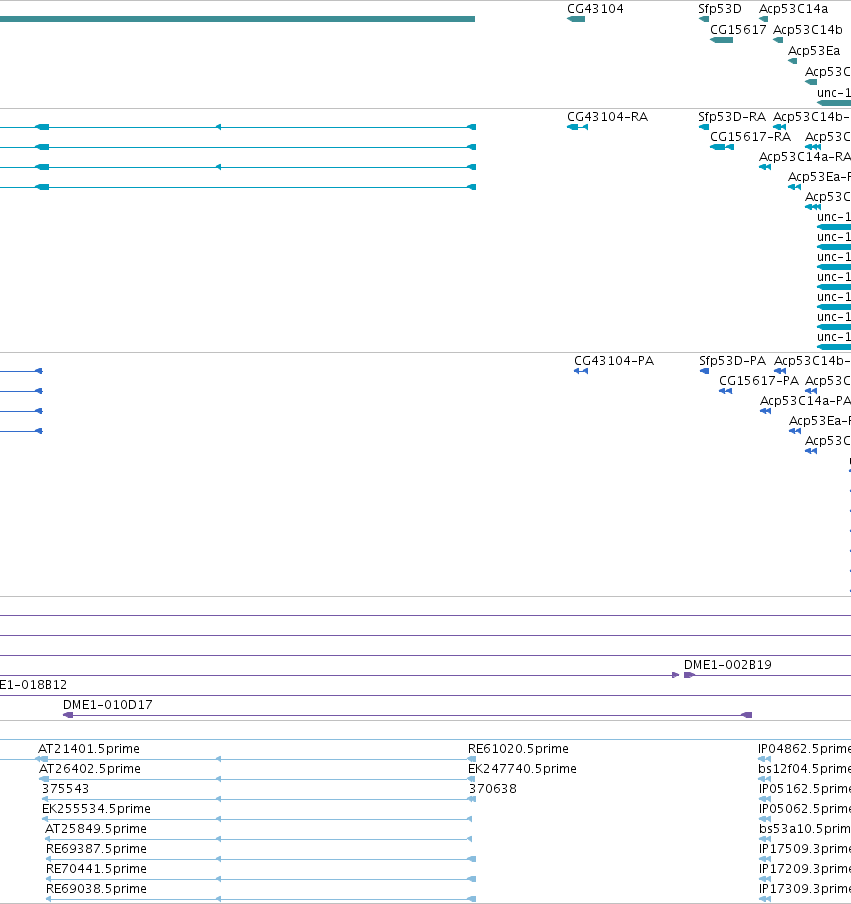Click the CG43104 gene arrow glyph
851x904 pixels.
click(x=576, y=19)
